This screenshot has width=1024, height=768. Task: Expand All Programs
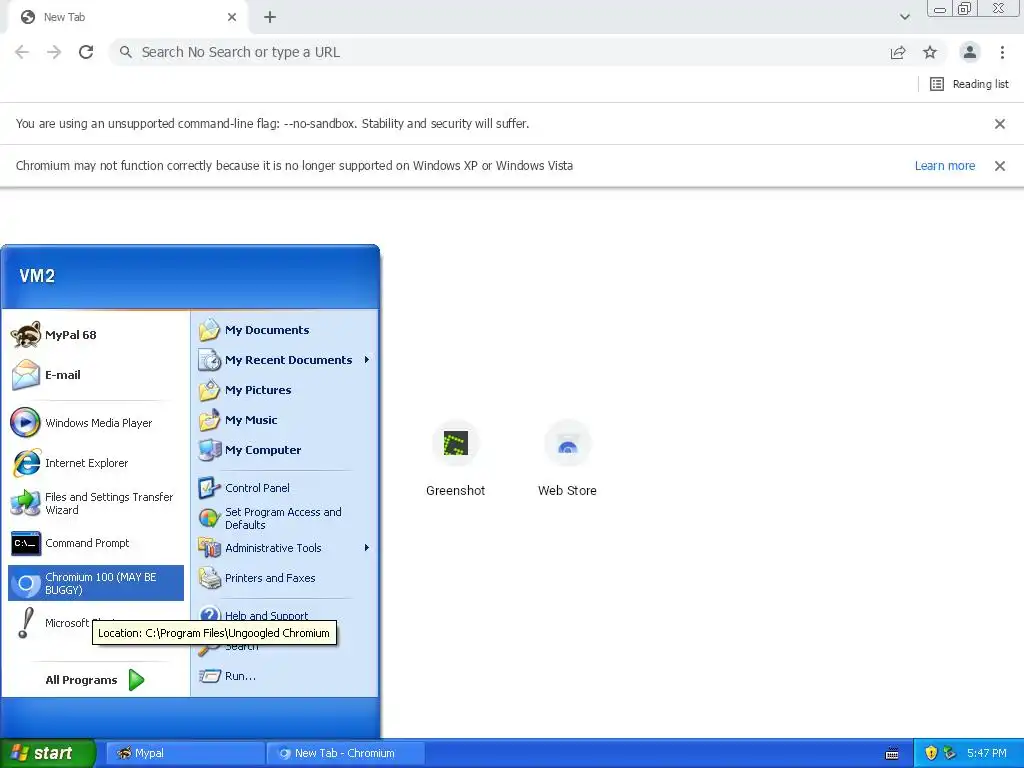tap(95, 680)
